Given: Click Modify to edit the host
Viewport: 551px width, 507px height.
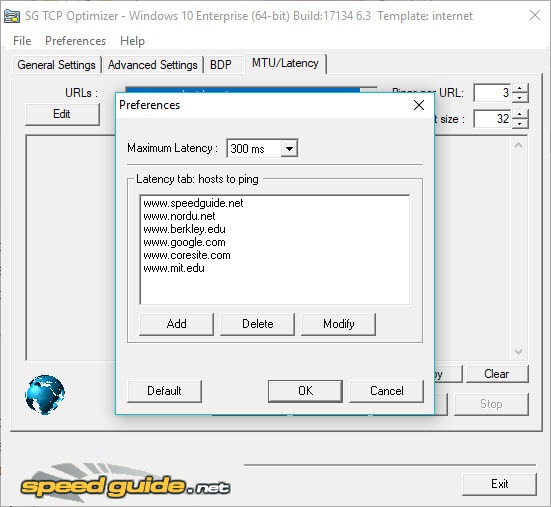Looking at the screenshot, I should [x=338, y=324].
